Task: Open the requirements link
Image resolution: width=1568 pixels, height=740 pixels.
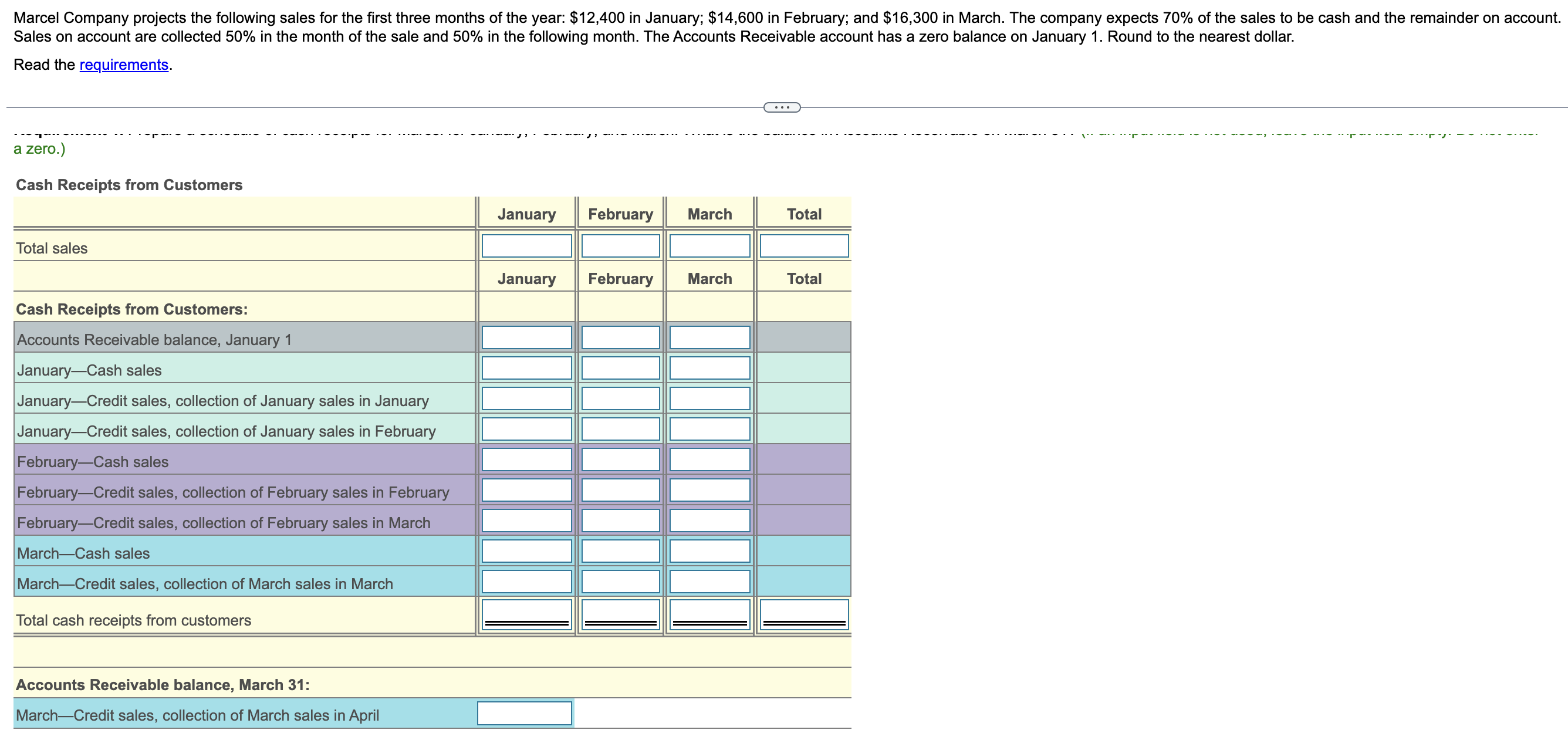Action: [124, 65]
